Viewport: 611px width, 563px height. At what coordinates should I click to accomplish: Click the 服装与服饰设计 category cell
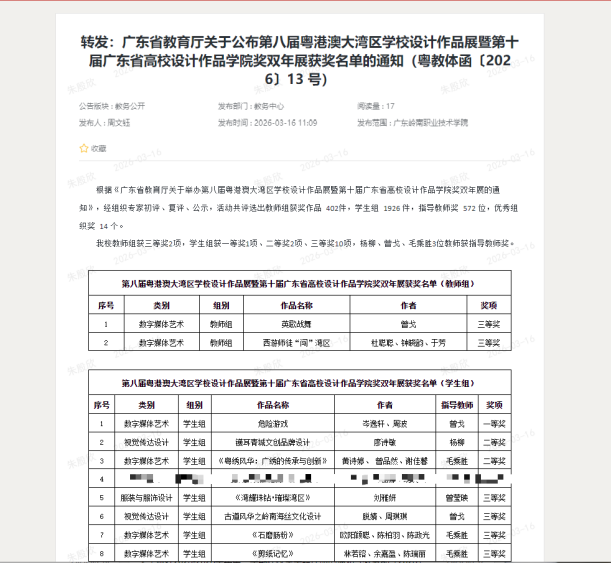[147, 497]
